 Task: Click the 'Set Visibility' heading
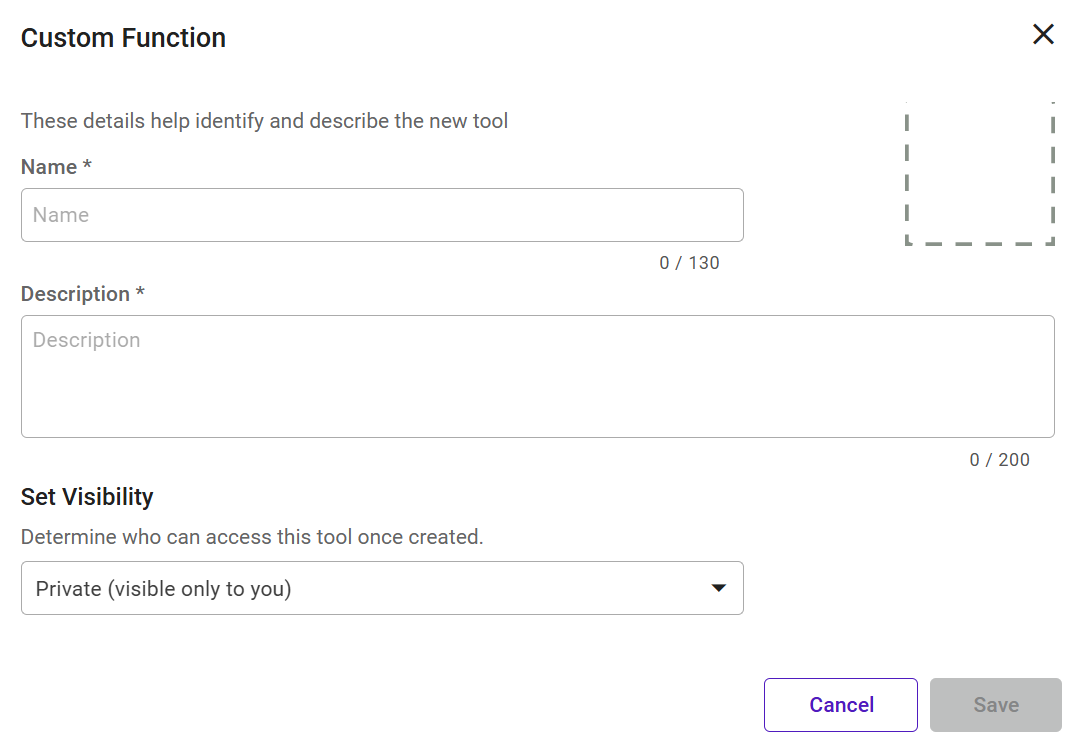tap(87, 497)
